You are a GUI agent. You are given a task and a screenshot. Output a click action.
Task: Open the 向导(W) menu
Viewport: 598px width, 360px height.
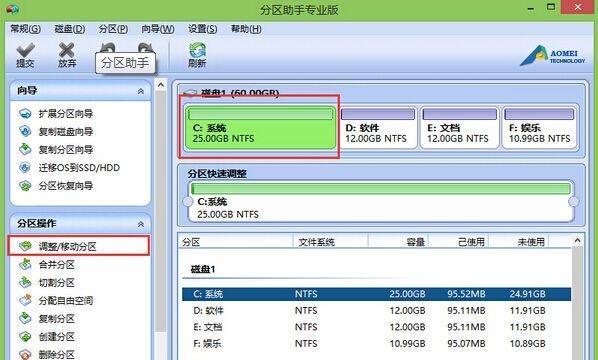point(158,29)
